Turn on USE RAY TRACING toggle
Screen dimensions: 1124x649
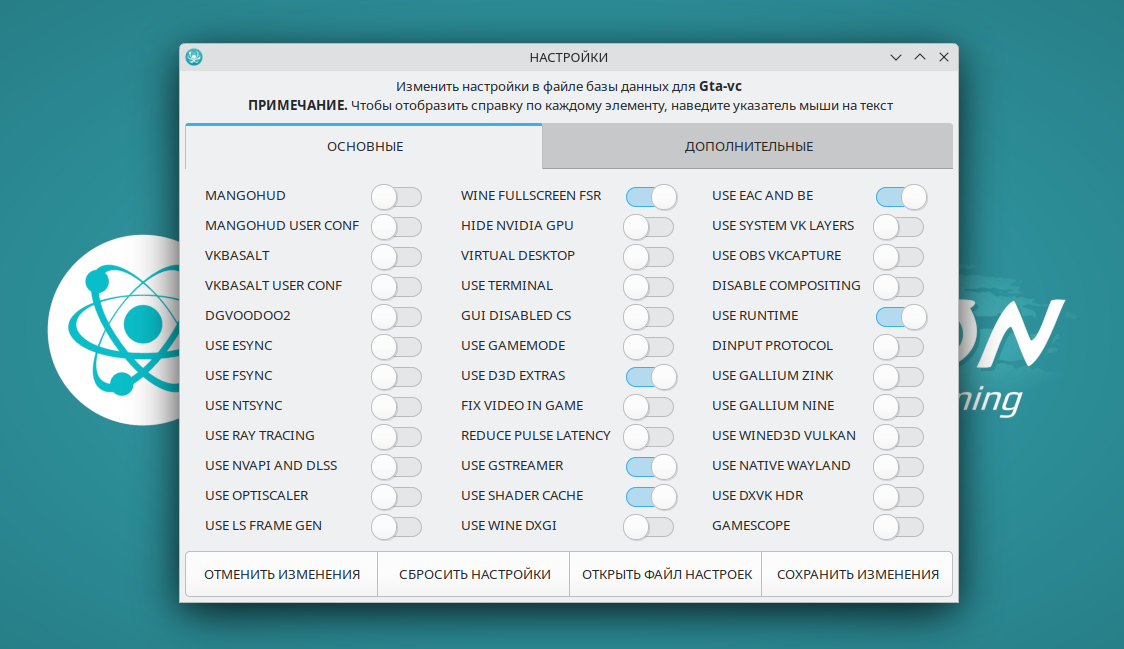(396, 436)
